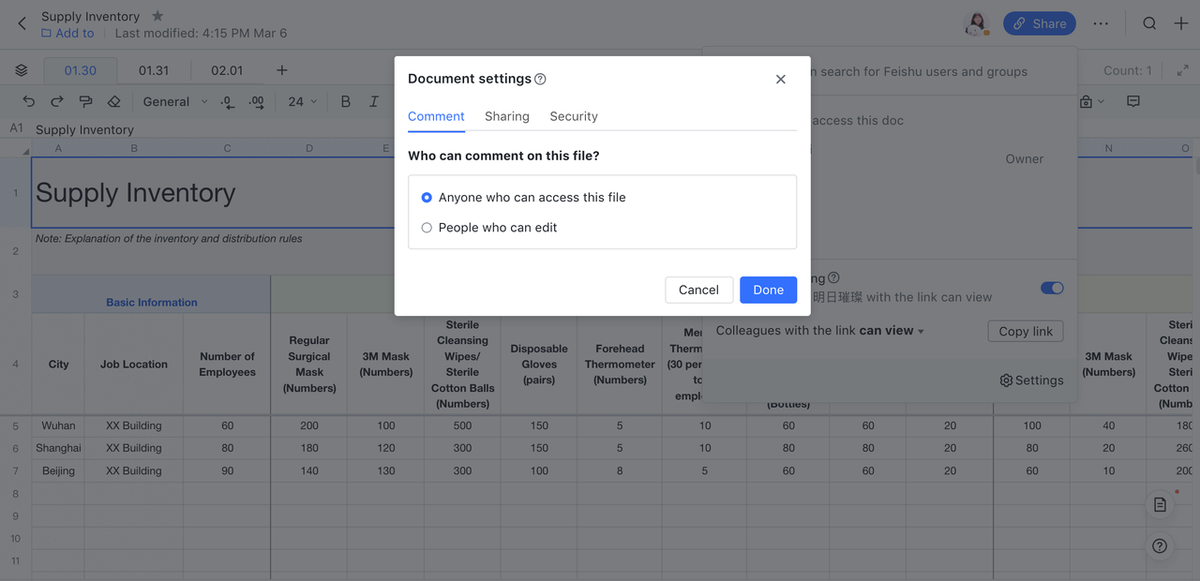1200x581 pixels.
Task: Open the sheet list layers icon
Action: pos(21,71)
